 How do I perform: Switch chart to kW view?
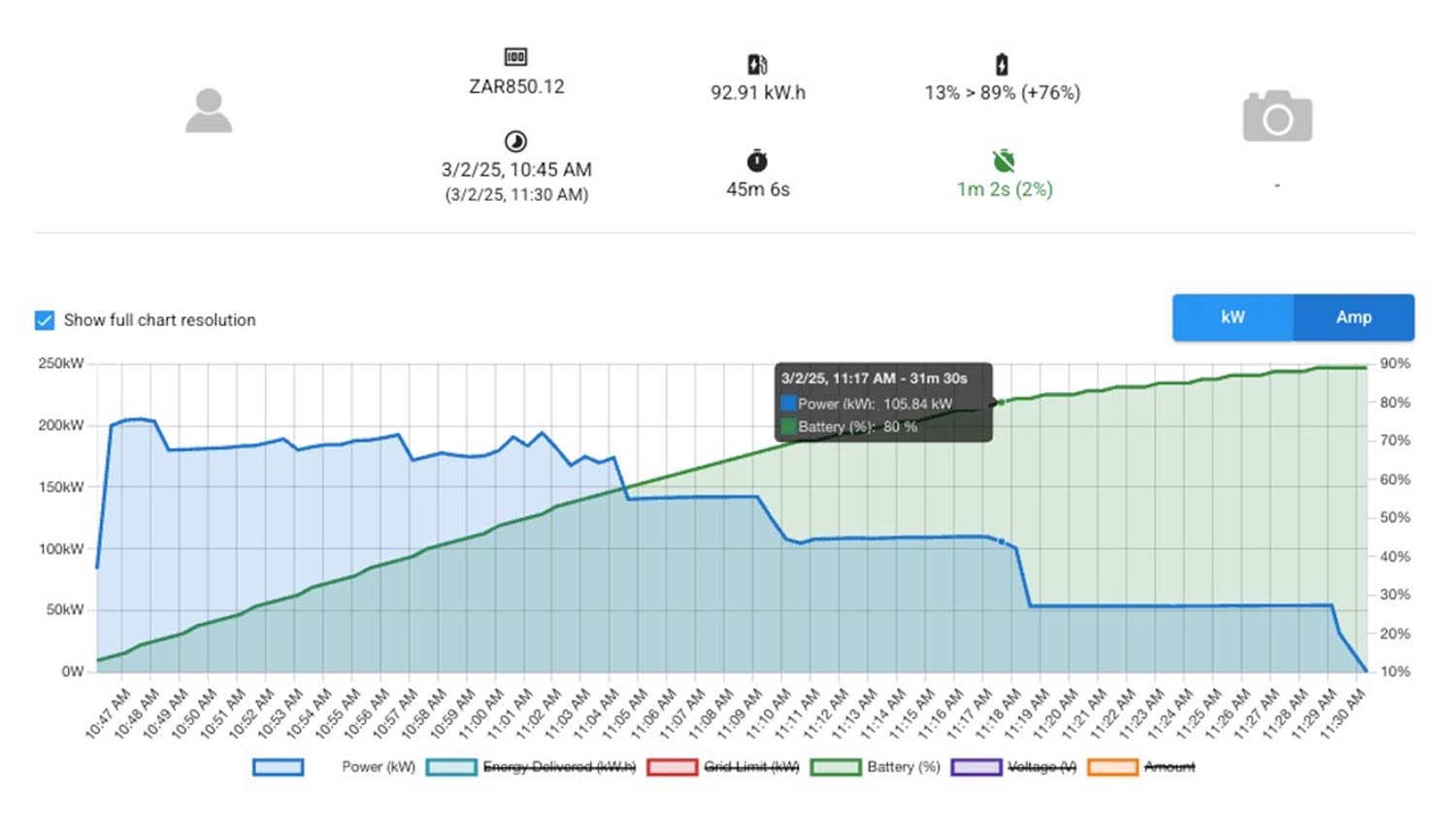point(1233,317)
